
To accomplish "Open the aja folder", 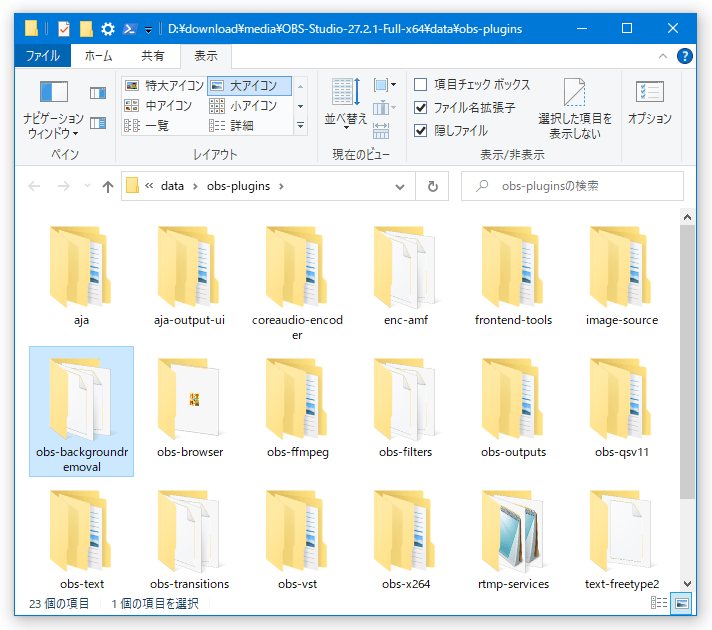I will [81, 276].
